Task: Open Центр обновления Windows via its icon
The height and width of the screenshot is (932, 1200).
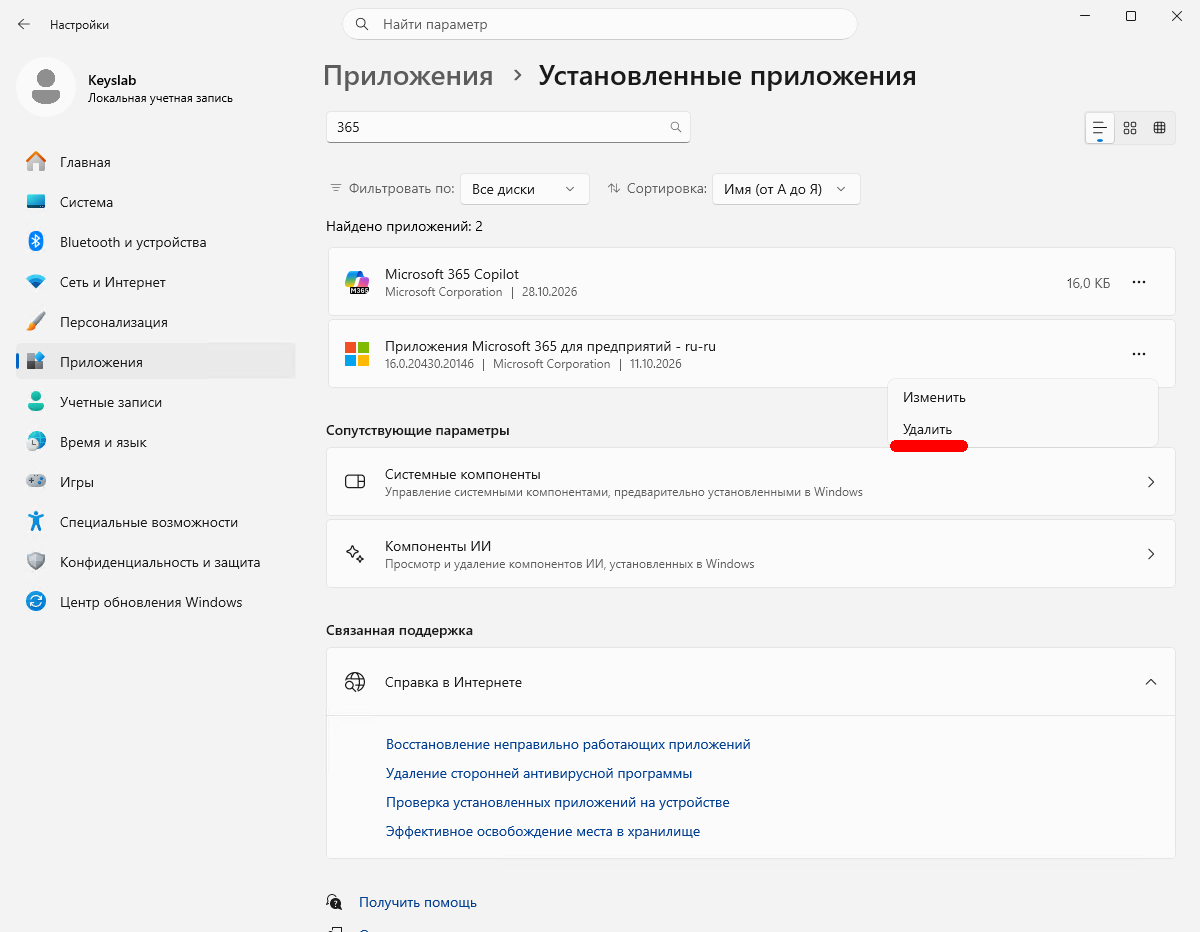Action: tap(36, 602)
